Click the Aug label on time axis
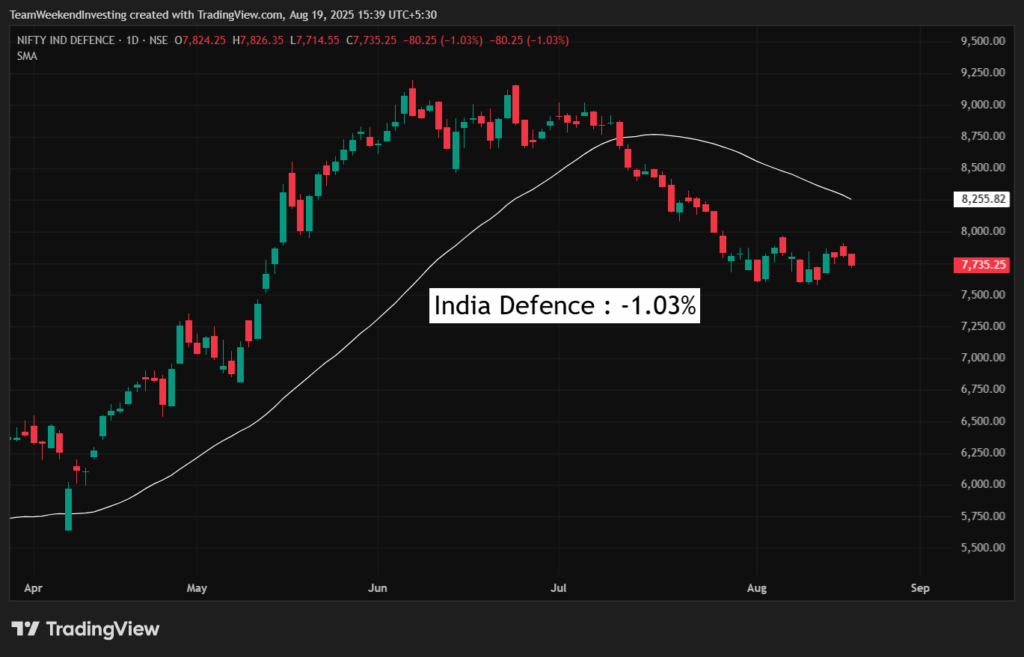This screenshot has width=1024, height=657. (757, 588)
